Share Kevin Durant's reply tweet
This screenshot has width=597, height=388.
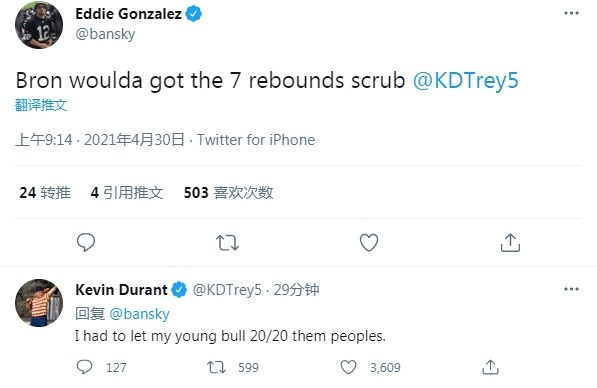click(x=490, y=367)
